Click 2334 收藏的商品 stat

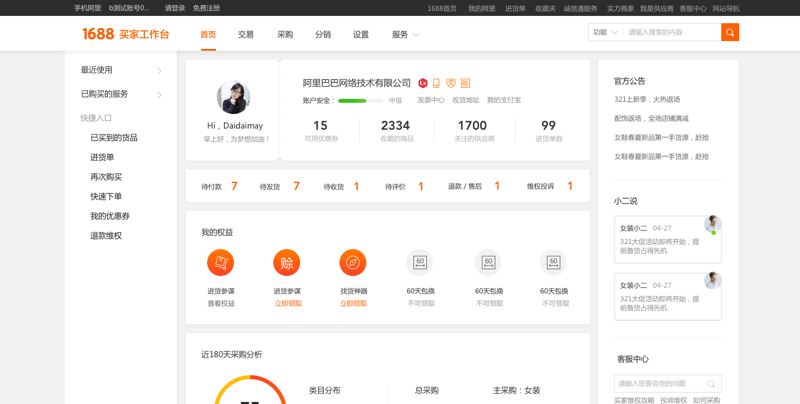pyautogui.click(x=396, y=131)
